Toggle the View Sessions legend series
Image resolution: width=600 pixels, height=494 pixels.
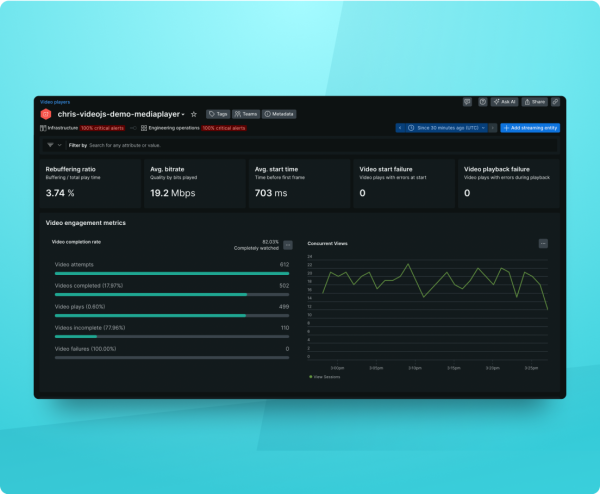[326, 377]
